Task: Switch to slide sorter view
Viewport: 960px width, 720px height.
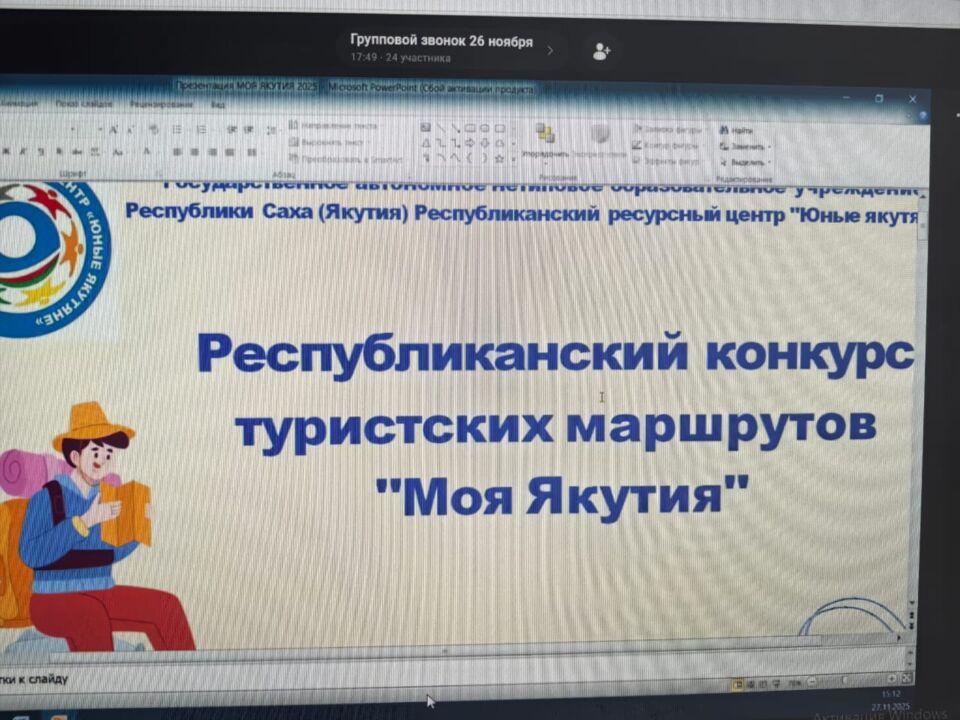Action: tap(751, 683)
